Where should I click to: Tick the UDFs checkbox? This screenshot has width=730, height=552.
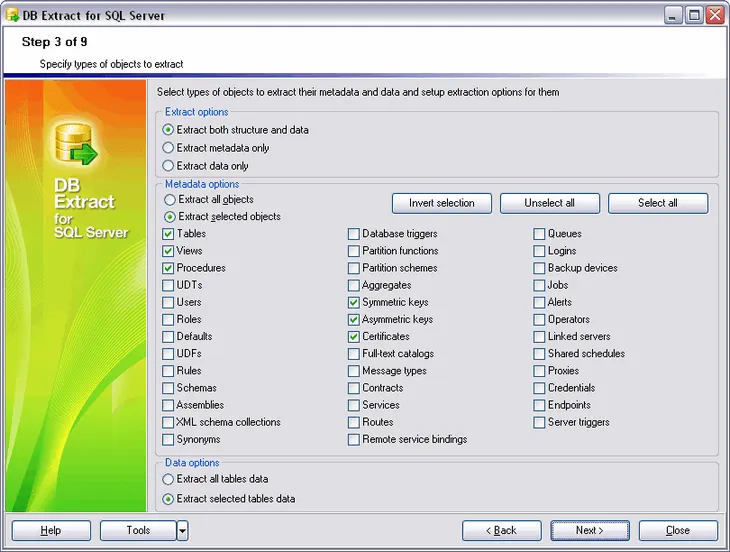(x=168, y=354)
